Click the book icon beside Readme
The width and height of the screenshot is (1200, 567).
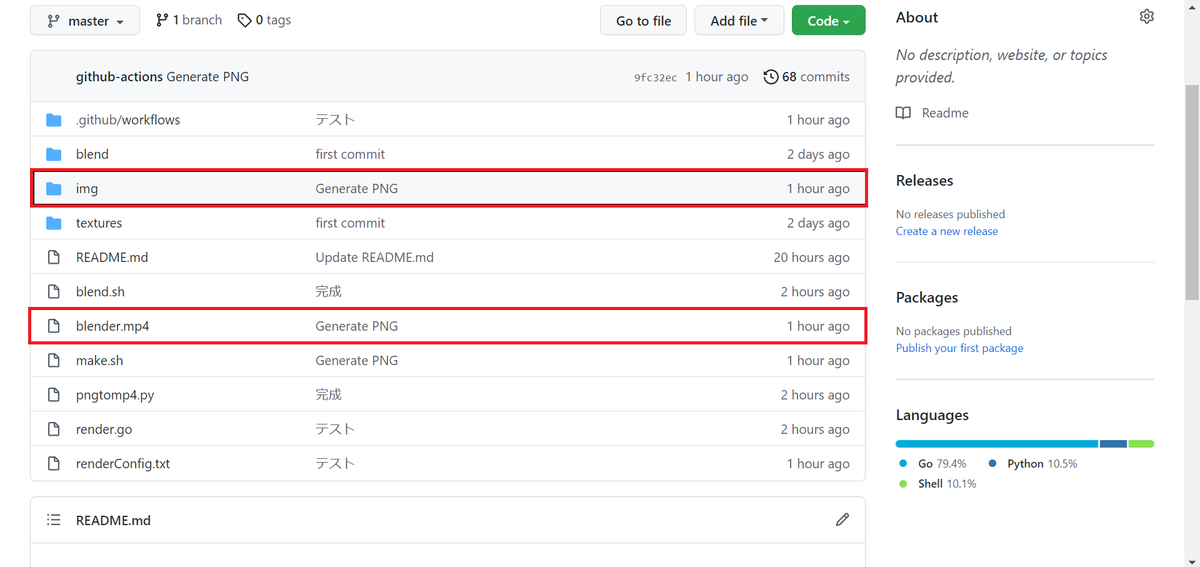pos(904,113)
